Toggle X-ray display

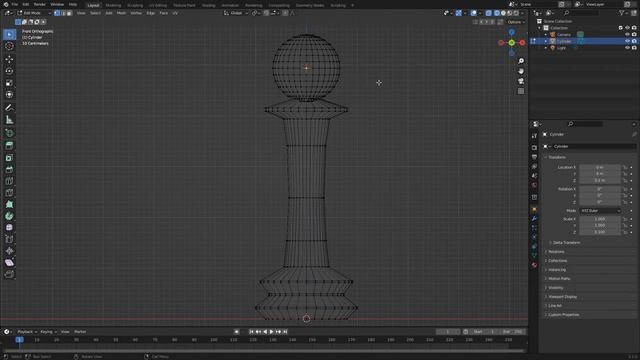click(489, 13)
